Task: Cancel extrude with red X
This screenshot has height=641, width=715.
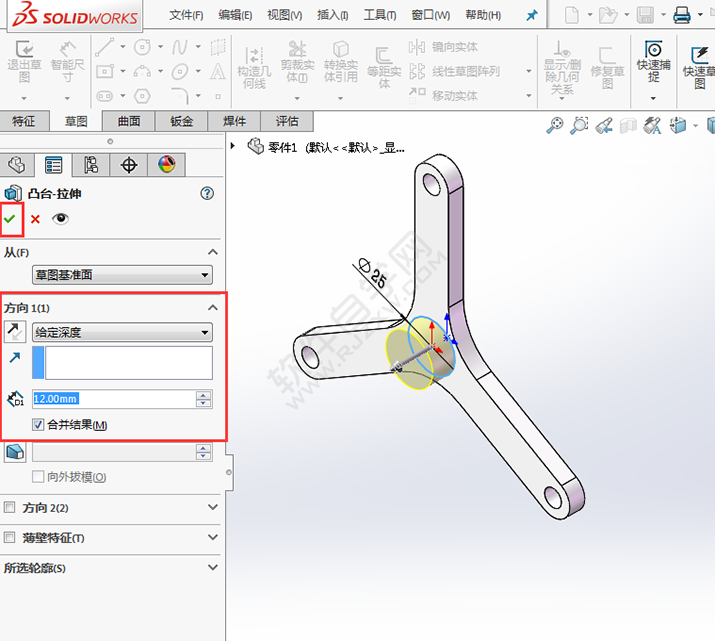Action: [x=35, y=219]
